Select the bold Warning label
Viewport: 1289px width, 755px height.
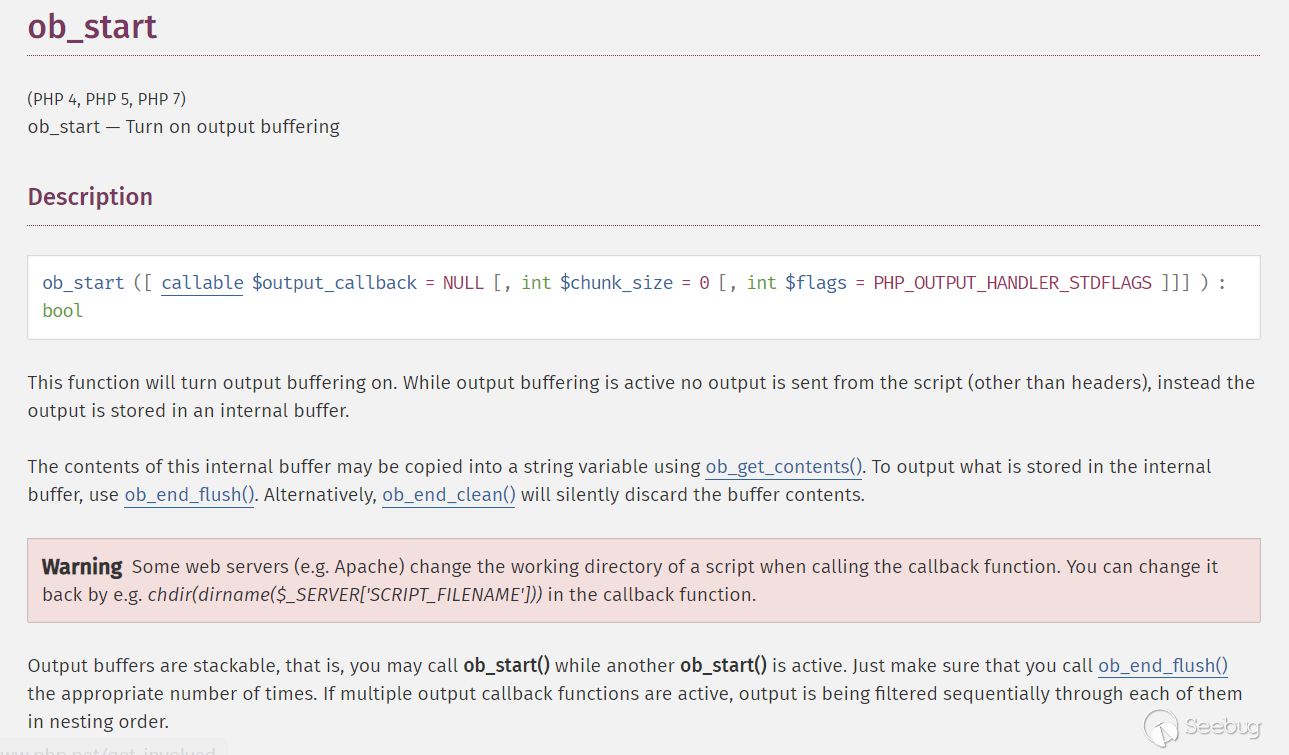(82, 567)
